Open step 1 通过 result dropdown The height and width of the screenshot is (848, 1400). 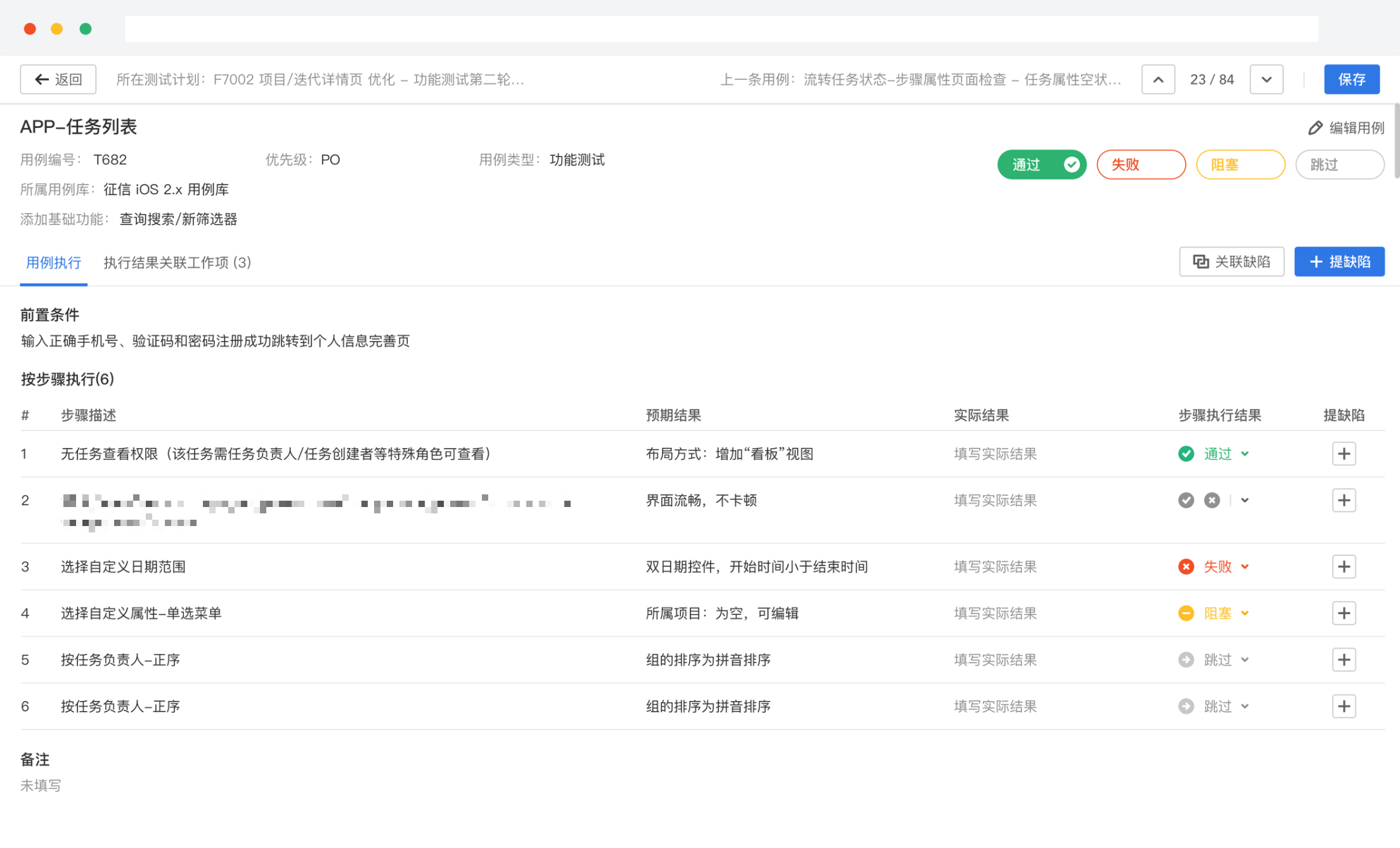pyautogui.click(x=1245, y=454)
